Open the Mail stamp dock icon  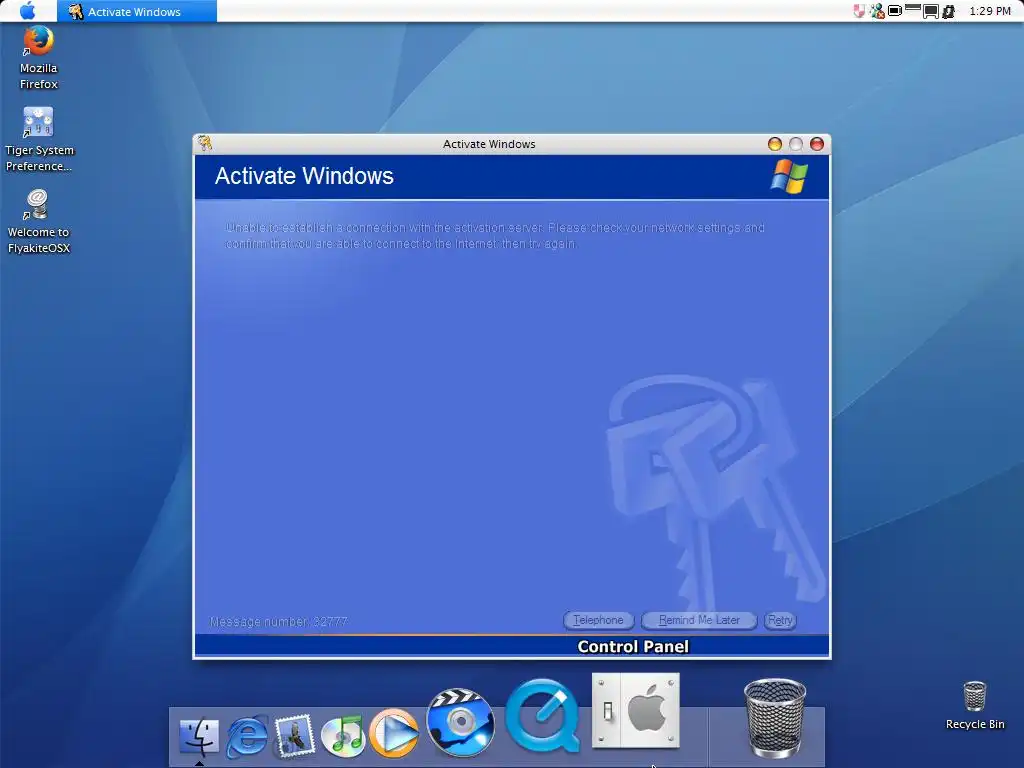point(295,736)
